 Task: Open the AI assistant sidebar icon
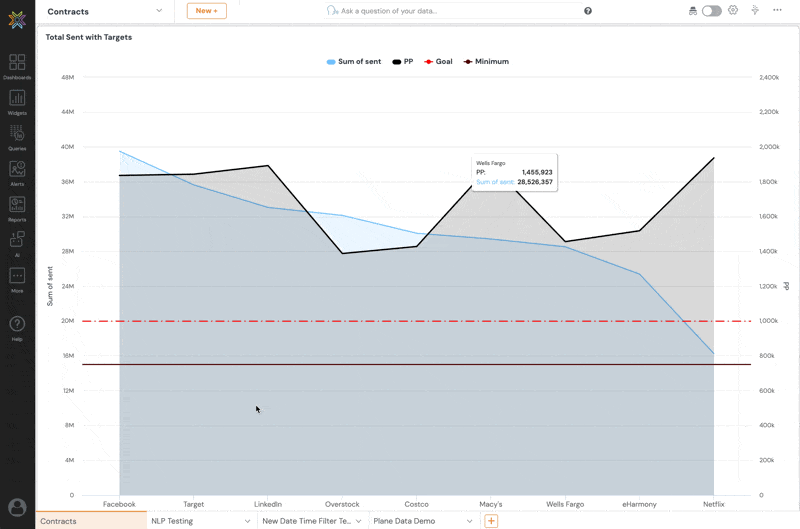point(17,243)
